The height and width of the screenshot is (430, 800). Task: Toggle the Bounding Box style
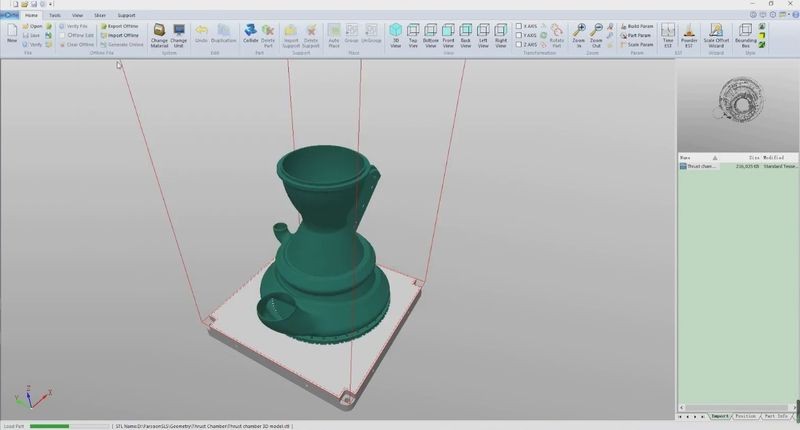coord(744,35)
